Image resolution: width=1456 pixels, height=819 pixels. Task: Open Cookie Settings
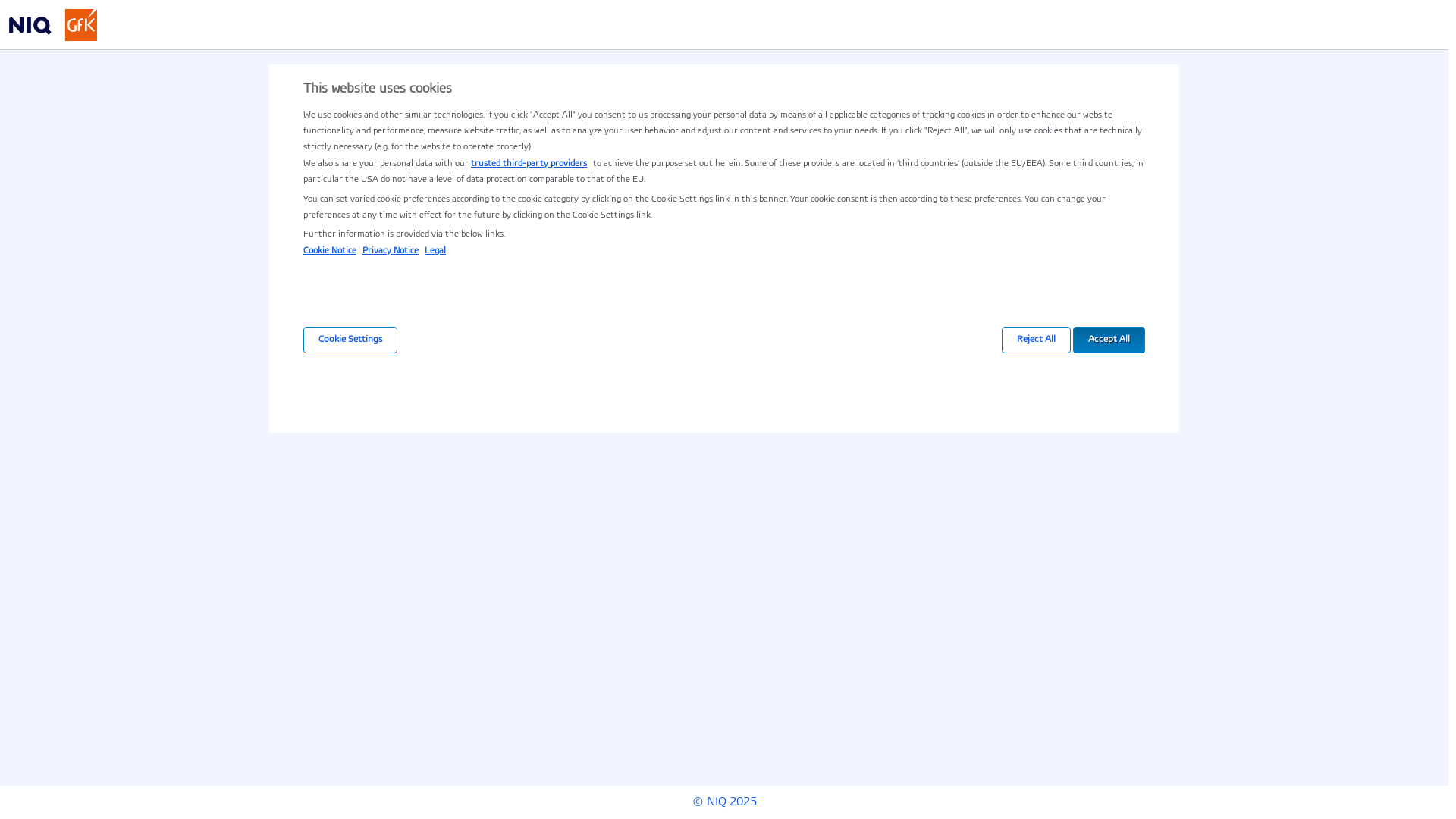[350, 340]
